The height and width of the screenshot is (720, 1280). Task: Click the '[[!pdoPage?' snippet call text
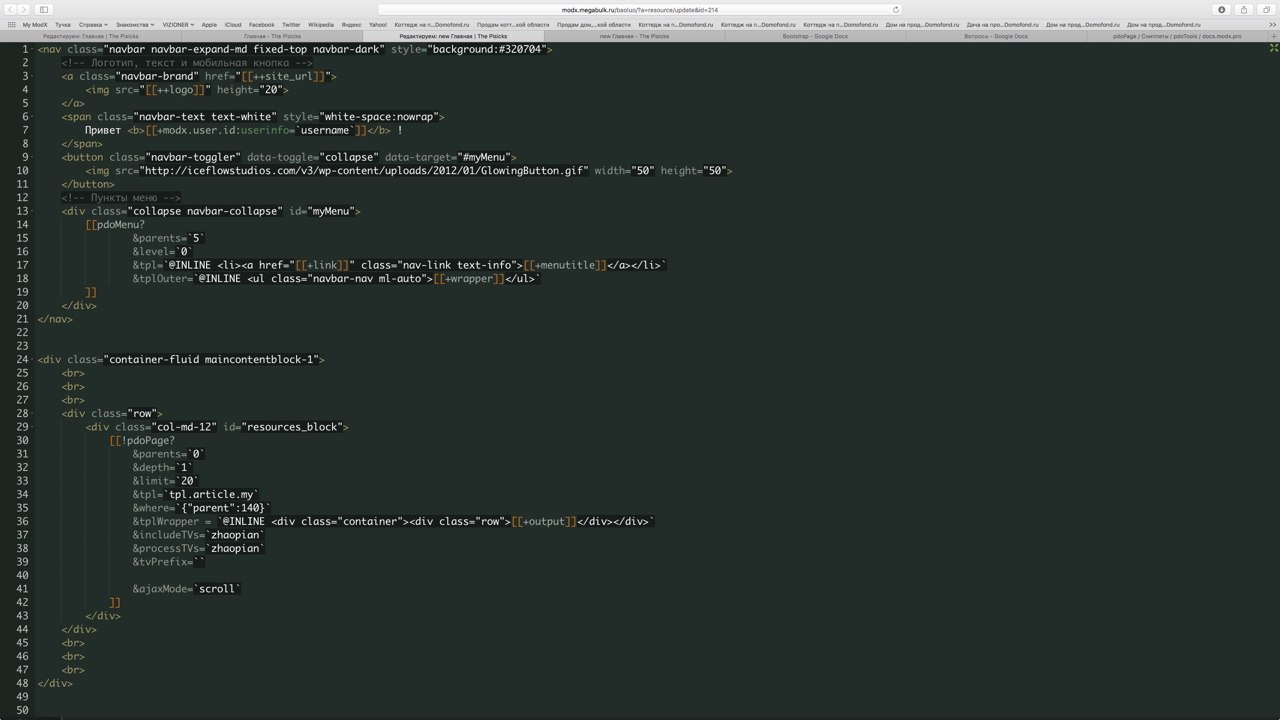coord(142,440)
